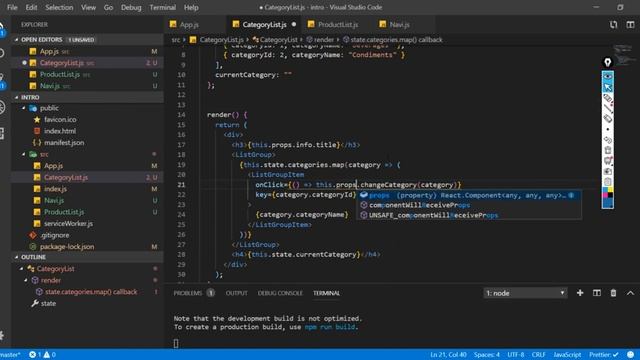Click the Open Changes icon in editor toolbar

tap(613, 25)
